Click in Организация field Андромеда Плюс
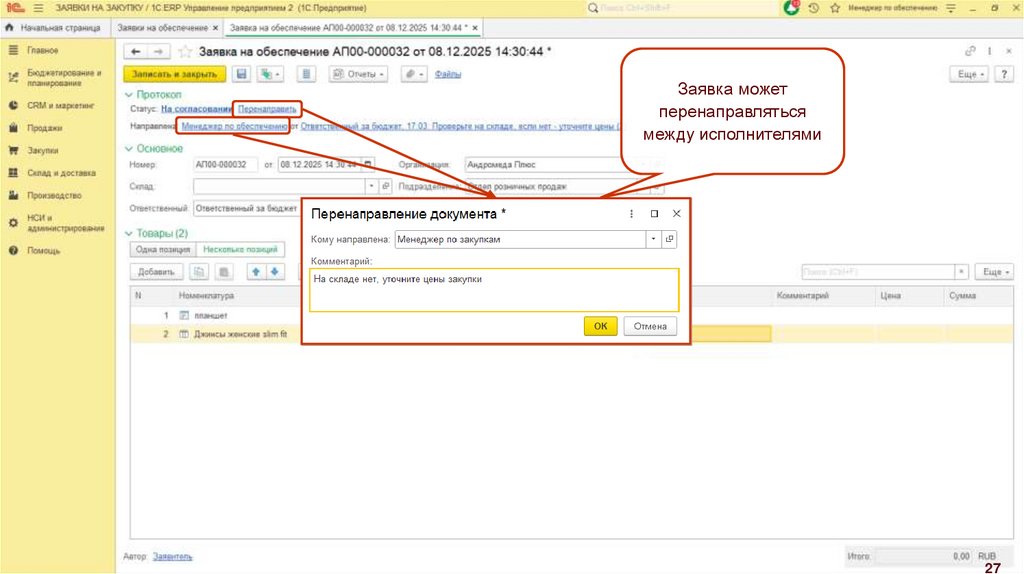The height and width of the screenshot is (574, 1024). [x=549, y=165]
